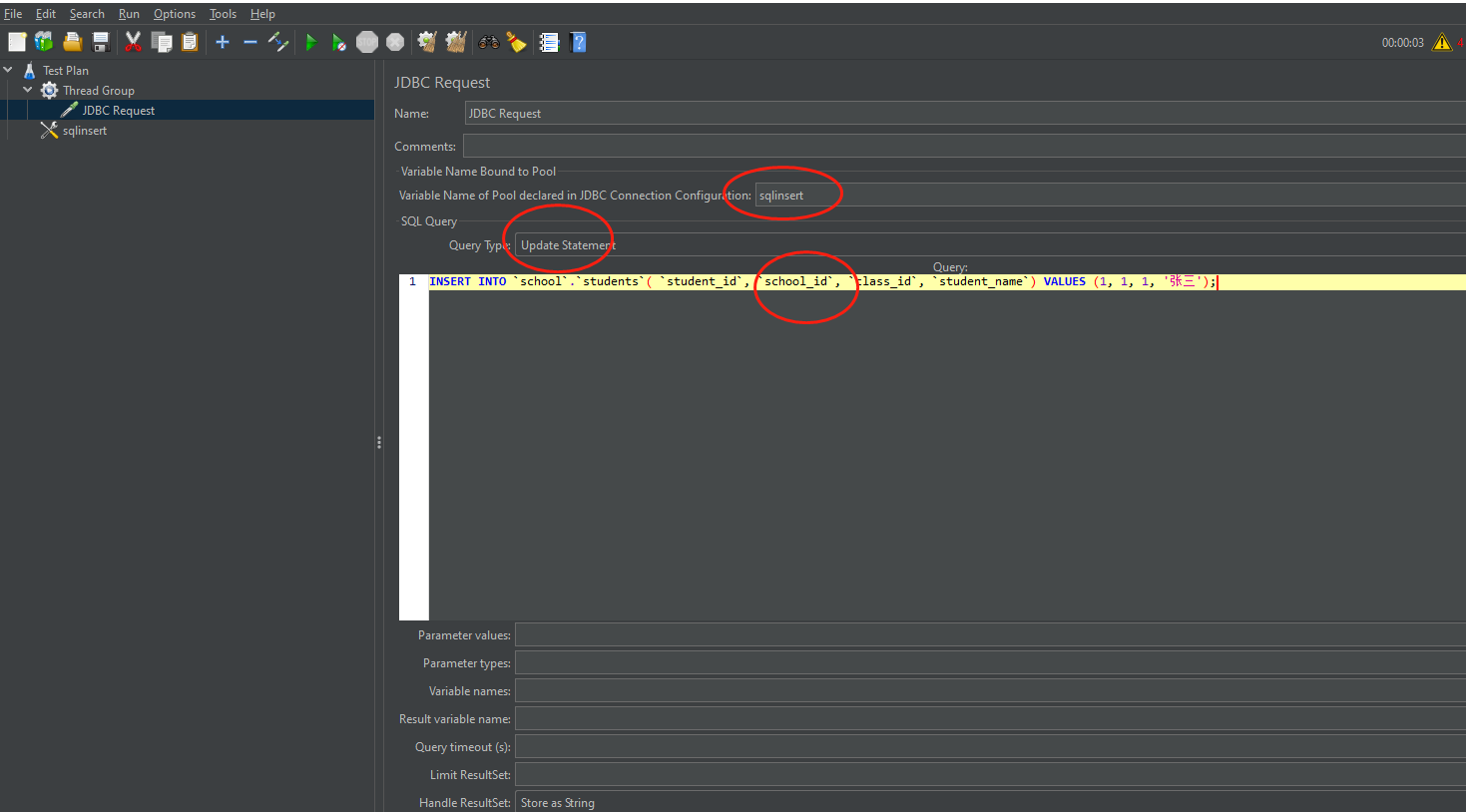The width and height of the screenshot is (1466, 812).
Task: Click the Toggle enable/disable icon in toolbar
Action: click(278, 42)
